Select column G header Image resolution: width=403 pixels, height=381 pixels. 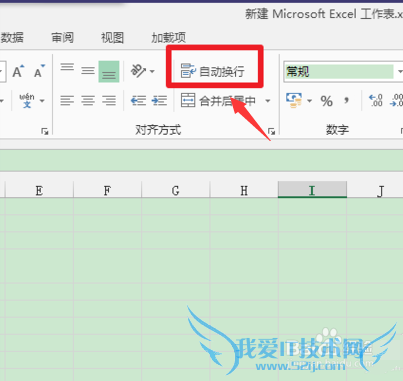[176, 190]
